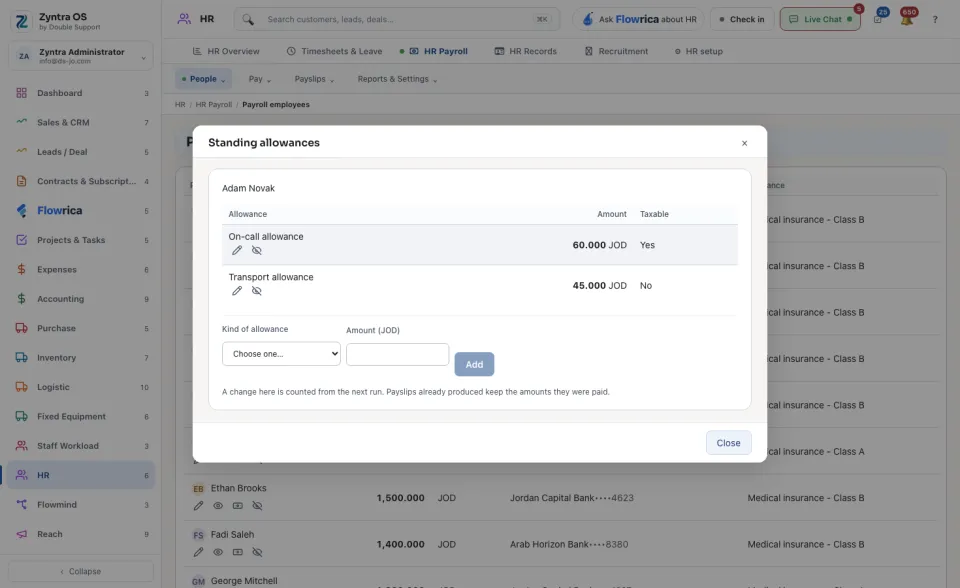The image size is (960, 588).
Task: Expand the Reports & Settings submenu
Action: (x=397, y=79)
